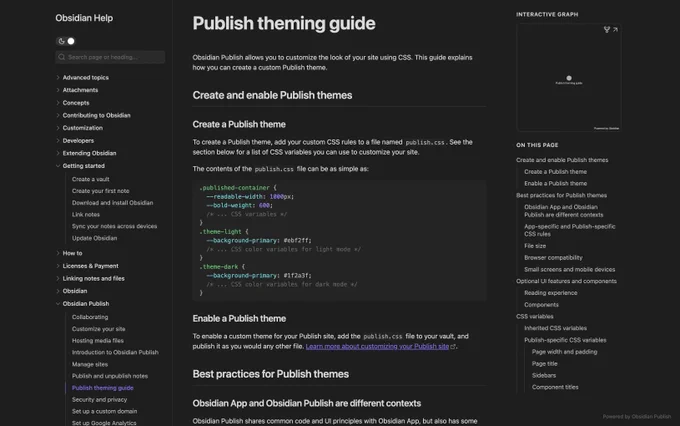Open Introduction to Obsidian Publish page
Screen dimensions: 680x426
115,352
